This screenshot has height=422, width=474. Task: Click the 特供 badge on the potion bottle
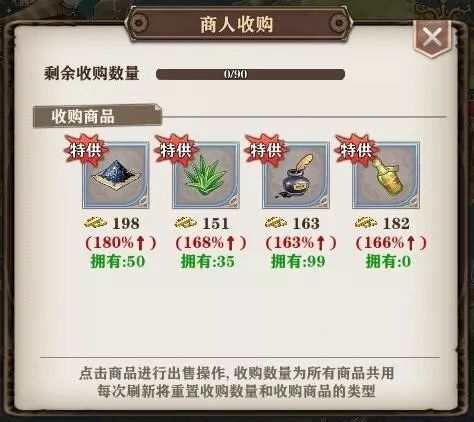coord(356,150)
